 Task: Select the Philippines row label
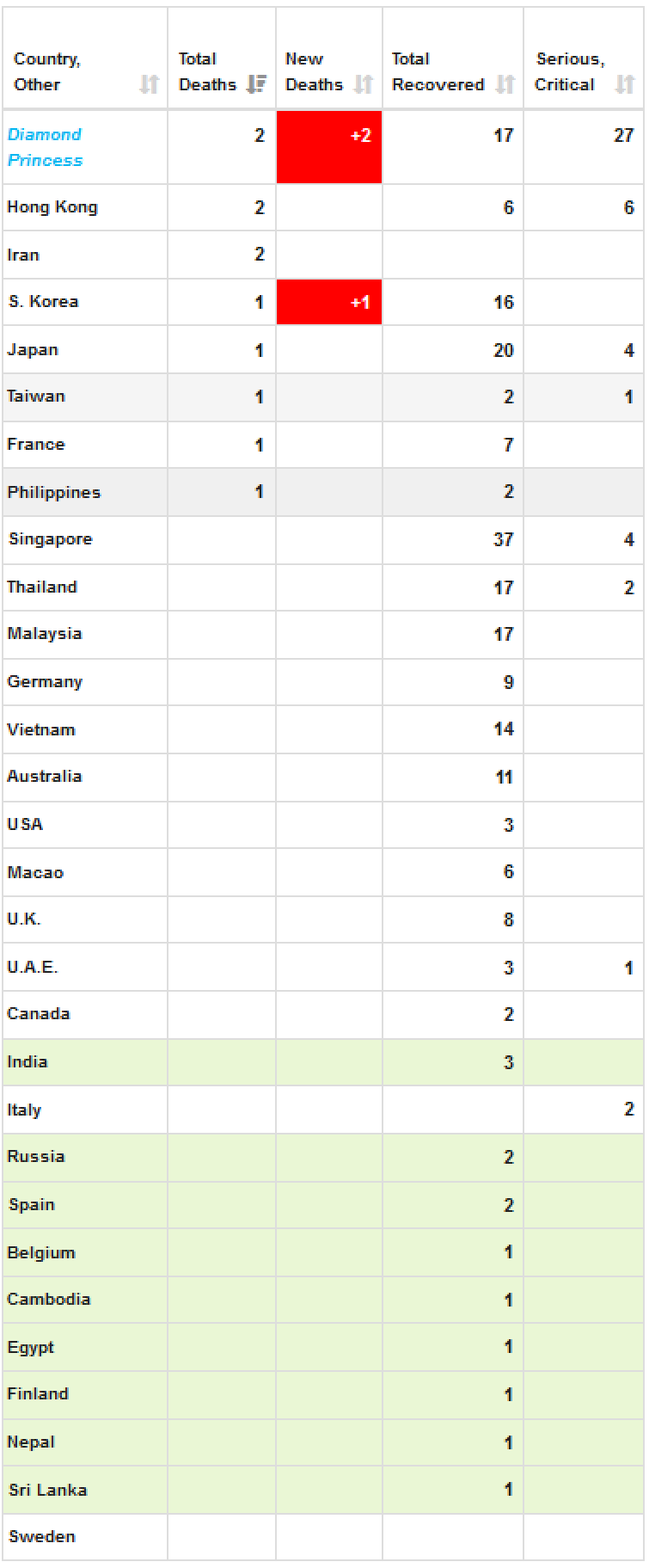tap(54, 492)
